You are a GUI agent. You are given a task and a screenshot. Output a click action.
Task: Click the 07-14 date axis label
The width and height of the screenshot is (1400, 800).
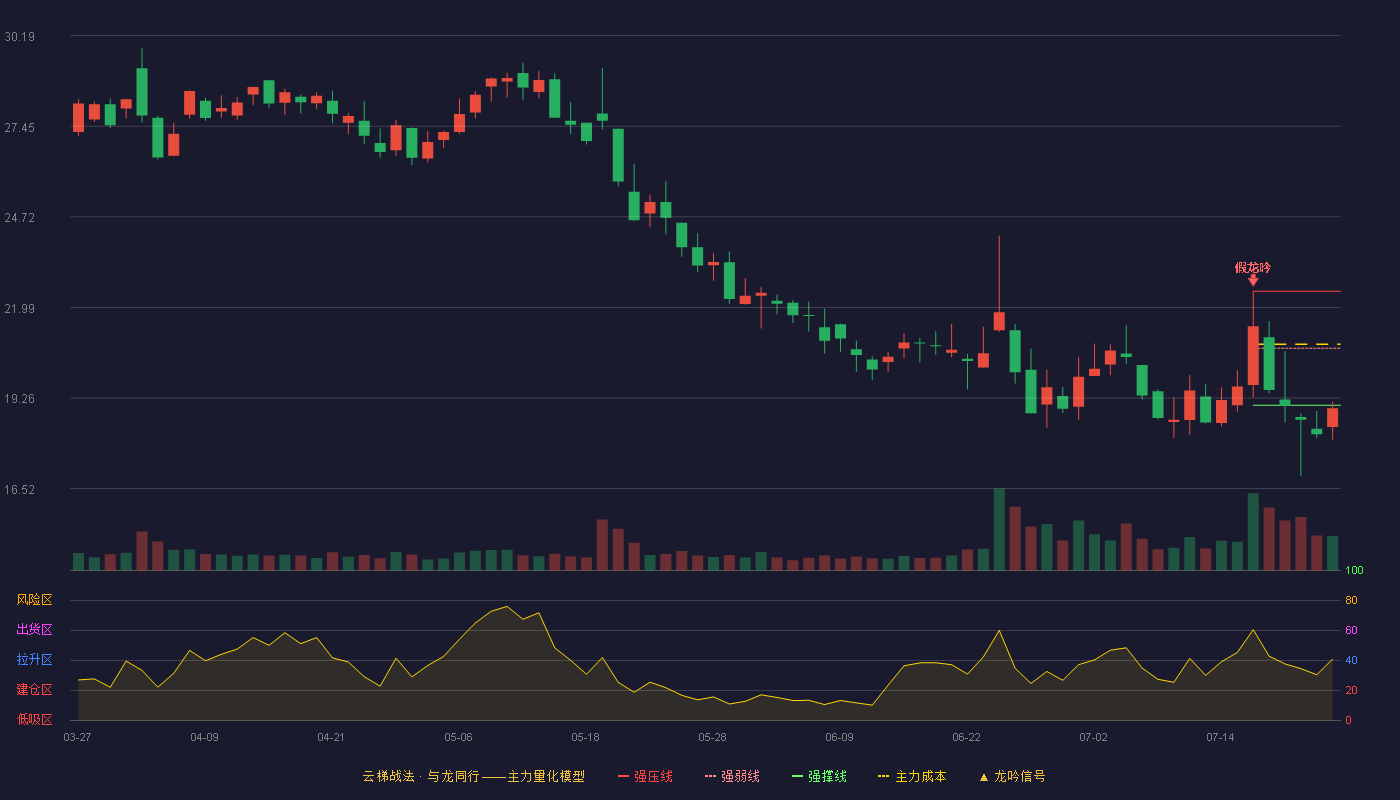pos(1220,737)
